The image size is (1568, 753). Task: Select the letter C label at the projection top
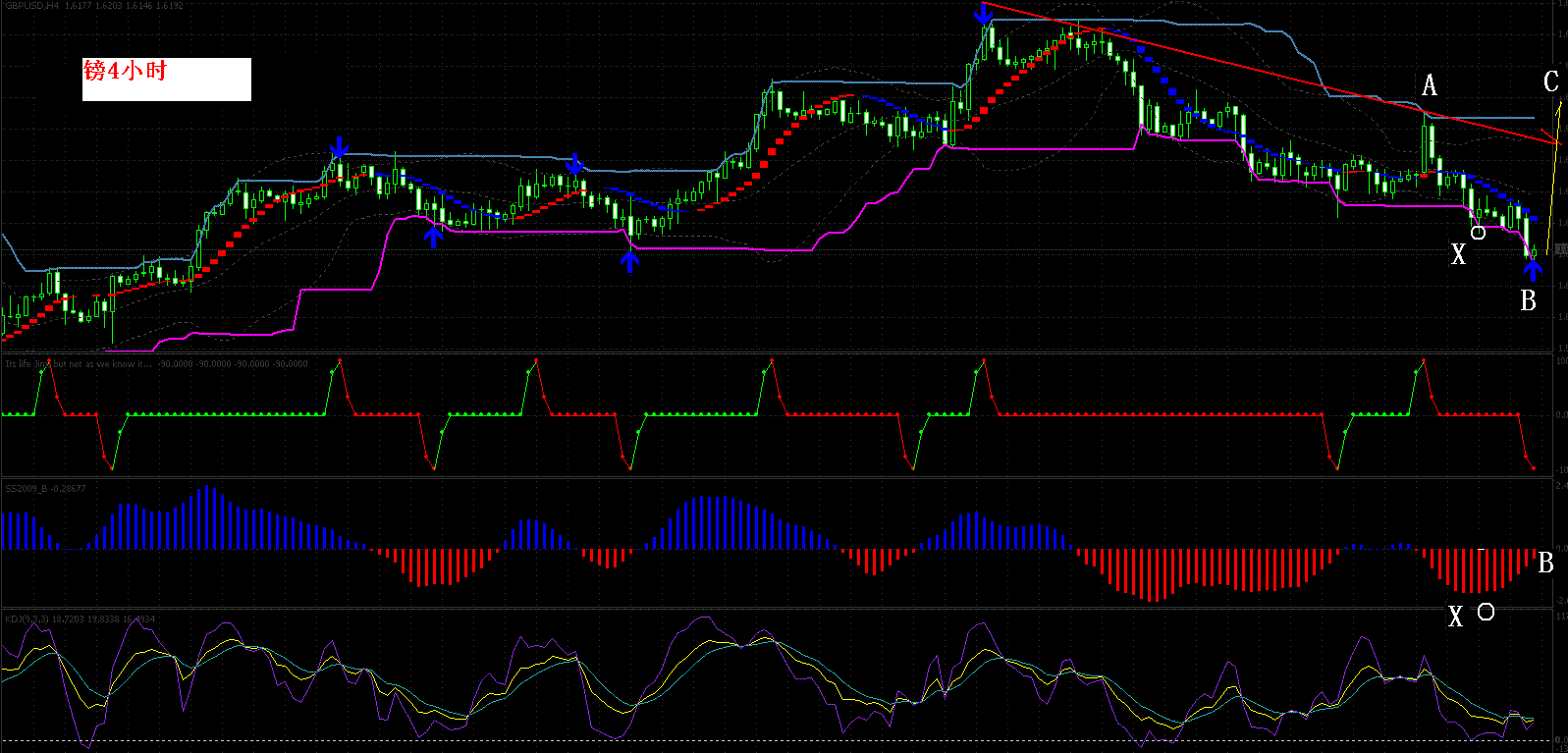(1551, 82)
